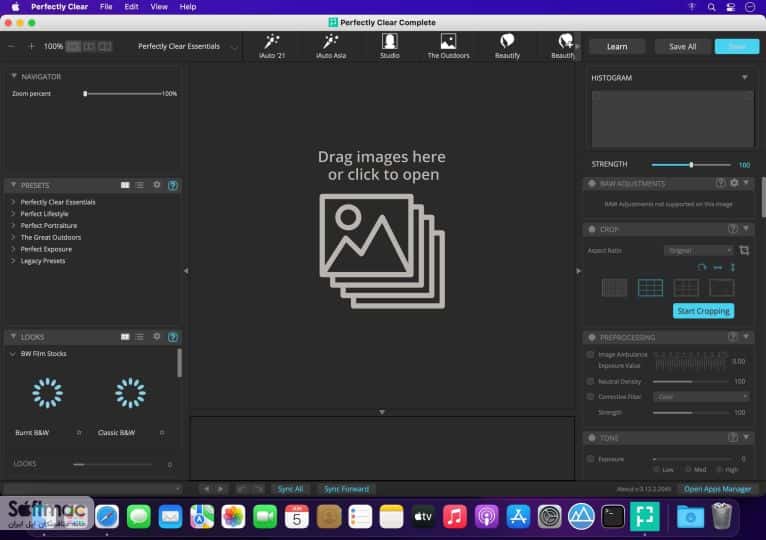Toggle the RAW Adjustments section on
The image size is (766, 540).
pos(592,183)
